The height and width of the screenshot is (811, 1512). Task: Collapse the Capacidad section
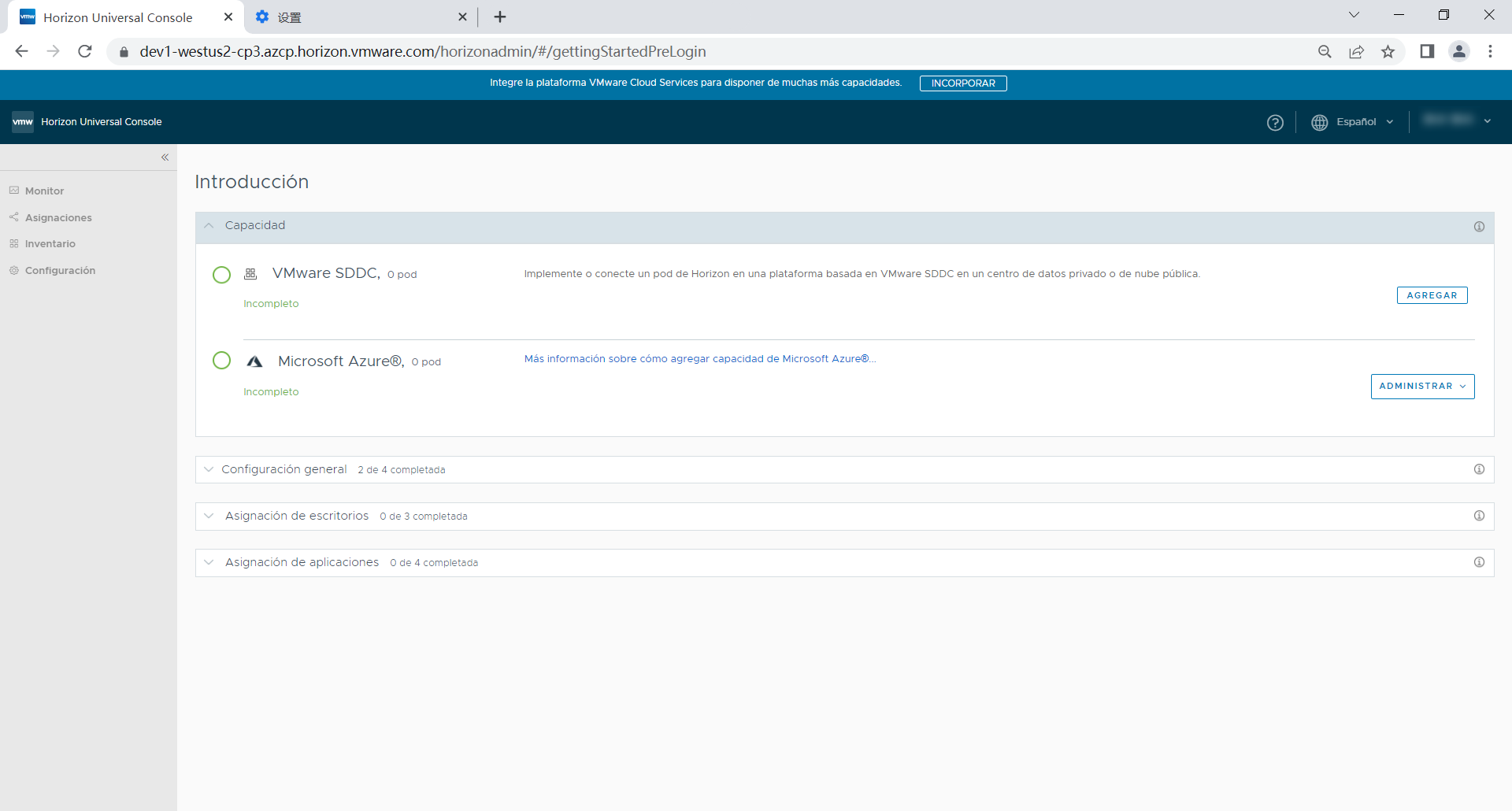[x=209, y=226]
